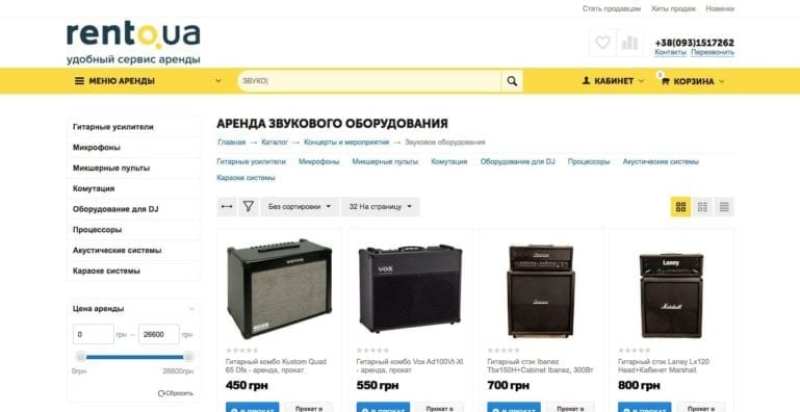The image size is (800, 412).
Task: Open the Без сортировки sorting dropdown
Action: pyautogui.click(x=299, y=207)
